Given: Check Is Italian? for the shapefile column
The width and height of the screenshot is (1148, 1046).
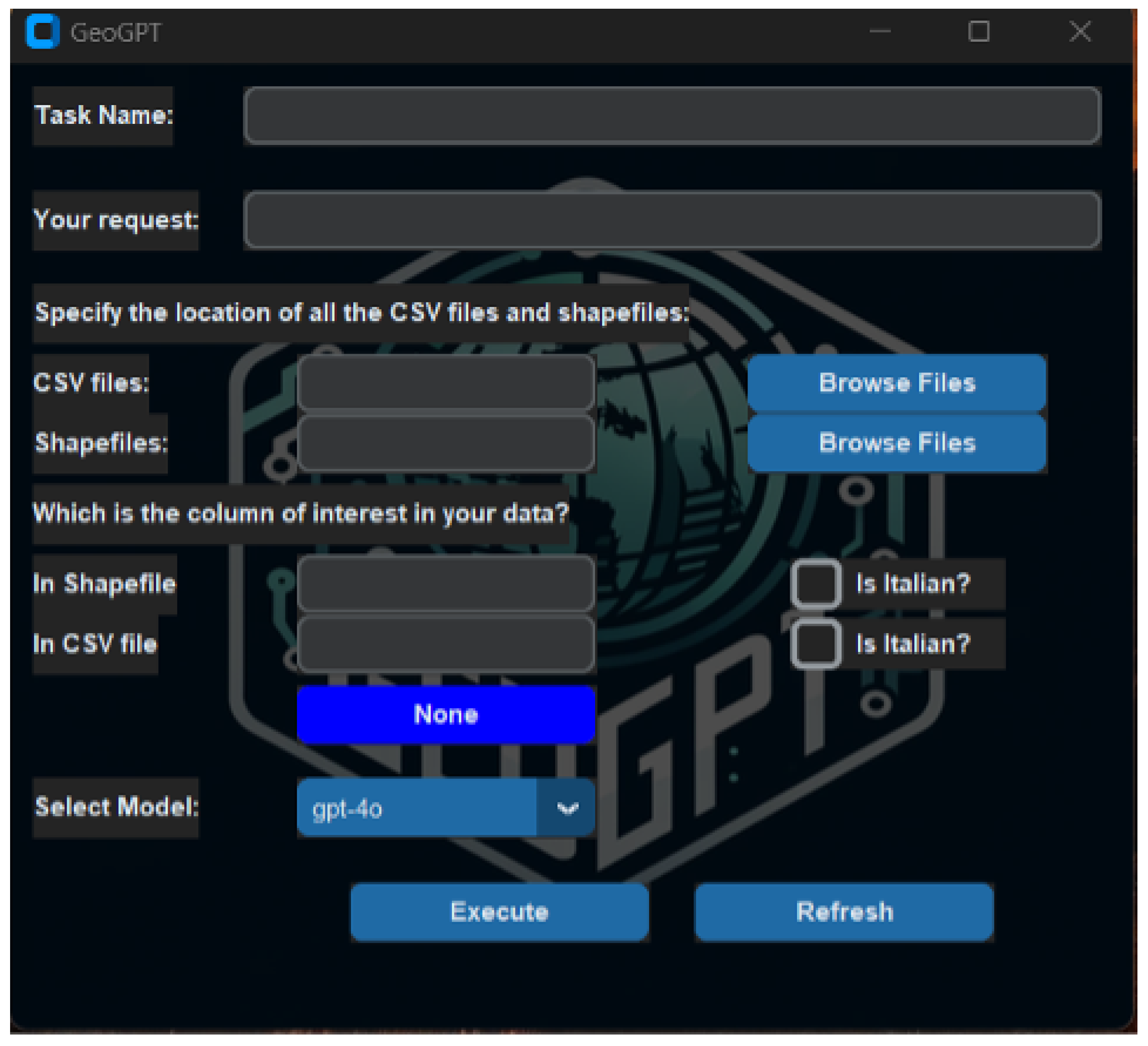Looking at the screenshot, I should 815,584.
